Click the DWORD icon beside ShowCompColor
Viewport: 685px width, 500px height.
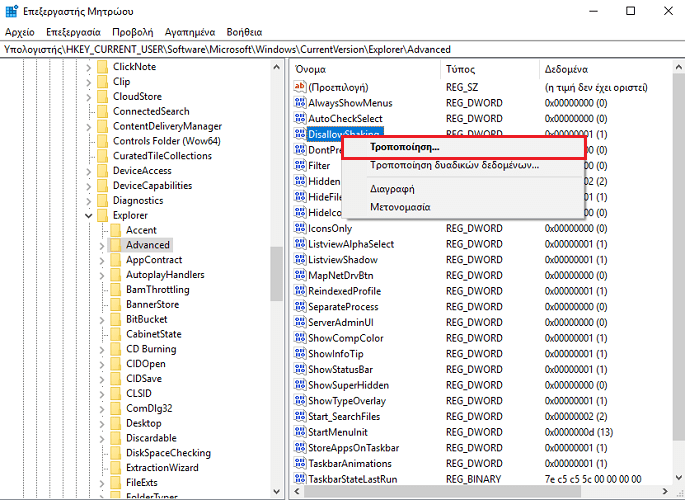click(300, 338)
